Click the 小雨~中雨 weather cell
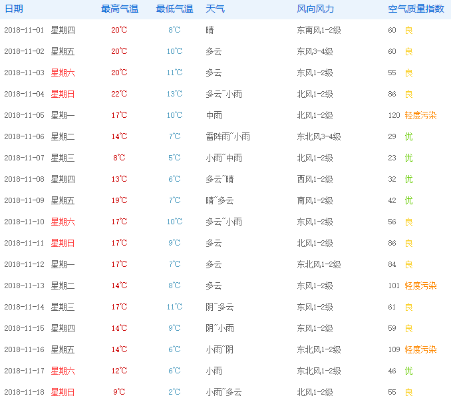Screen dimensions: 451x400 224,158
